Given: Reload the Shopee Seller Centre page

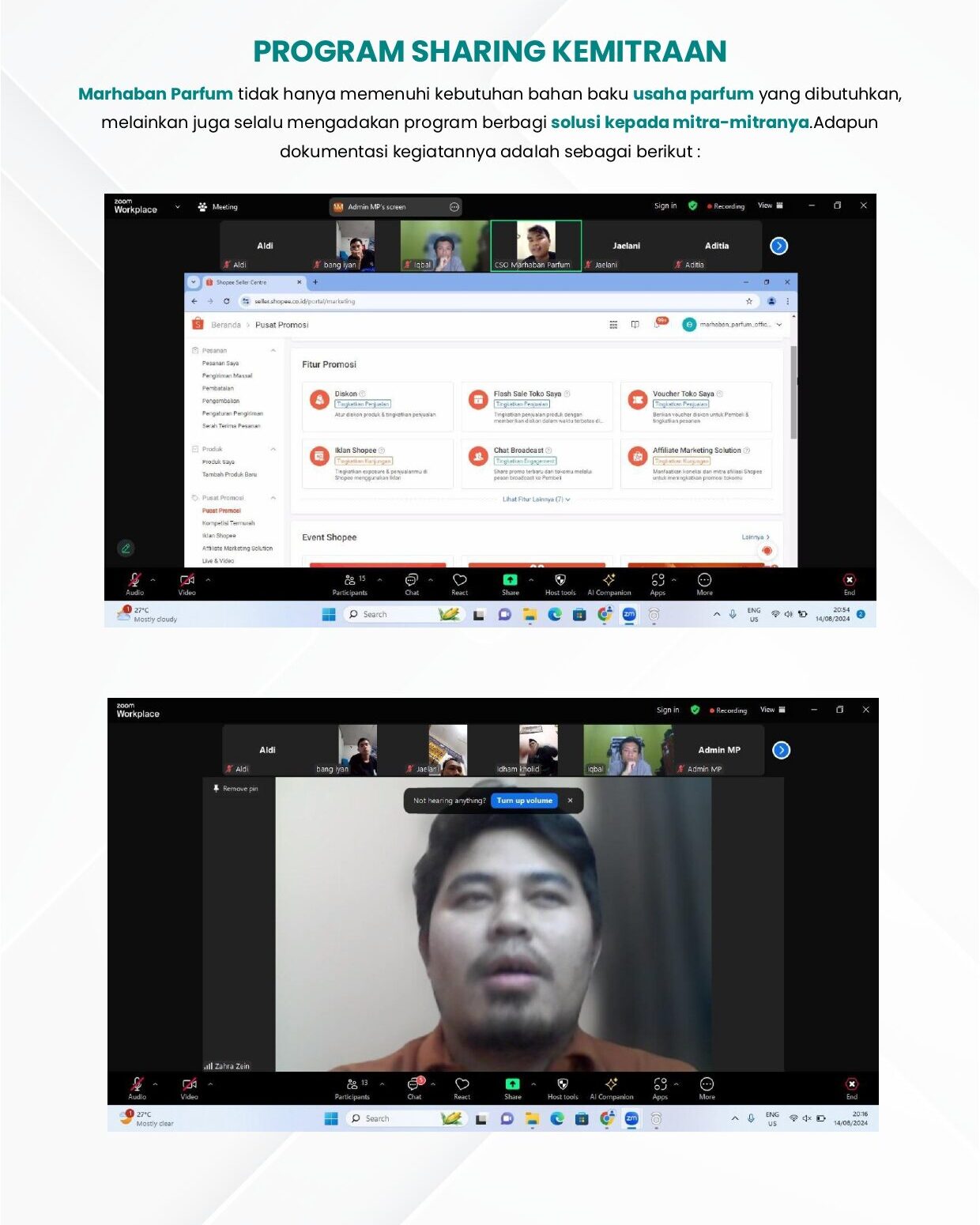Looking at the screenshot, I should [227, 301].
